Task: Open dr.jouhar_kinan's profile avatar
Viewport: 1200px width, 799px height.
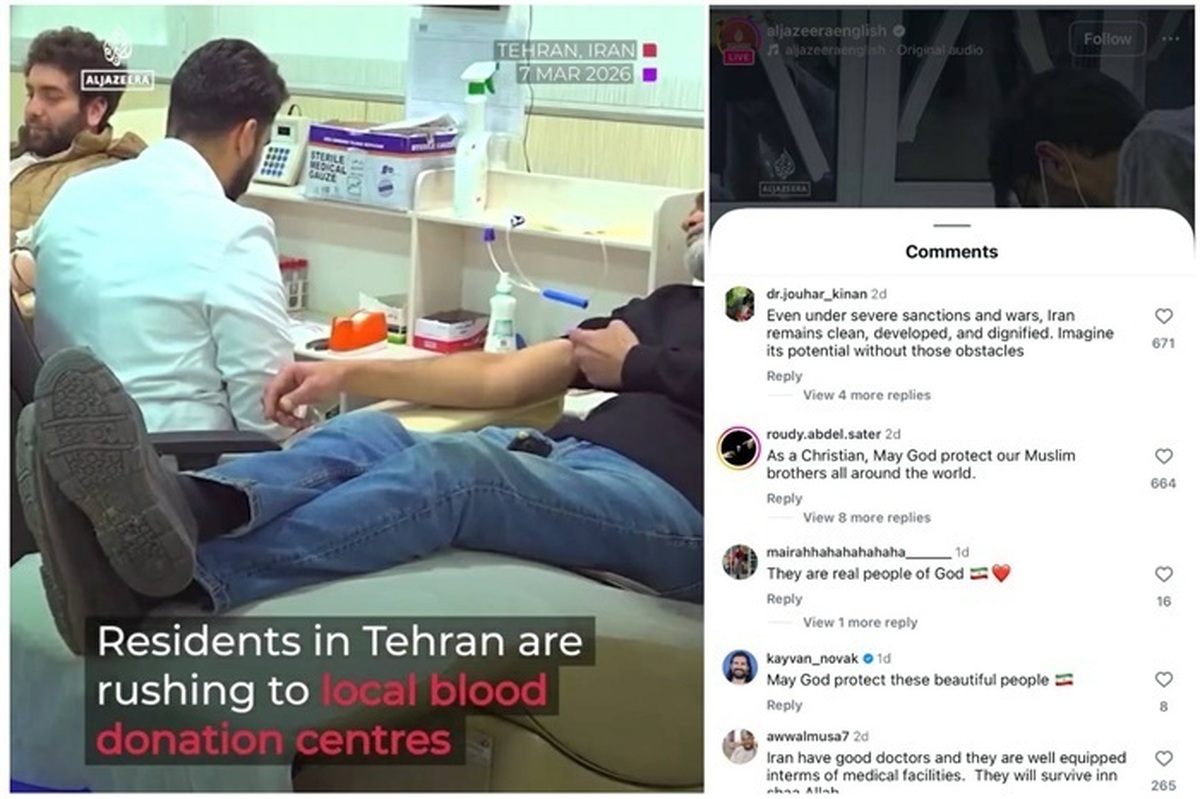Action: pos(740,303)
